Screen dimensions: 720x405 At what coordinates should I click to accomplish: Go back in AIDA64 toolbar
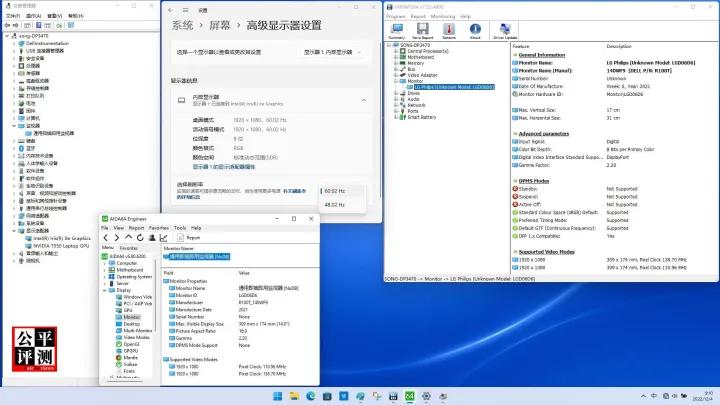click(x=106, y=237)
